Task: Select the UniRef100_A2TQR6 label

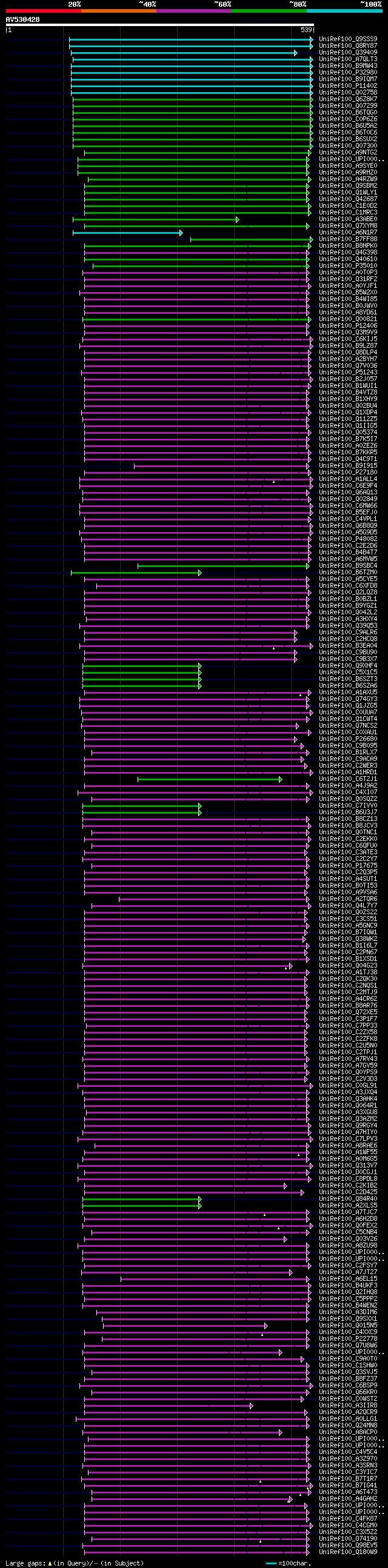Action: click(348, 899)
